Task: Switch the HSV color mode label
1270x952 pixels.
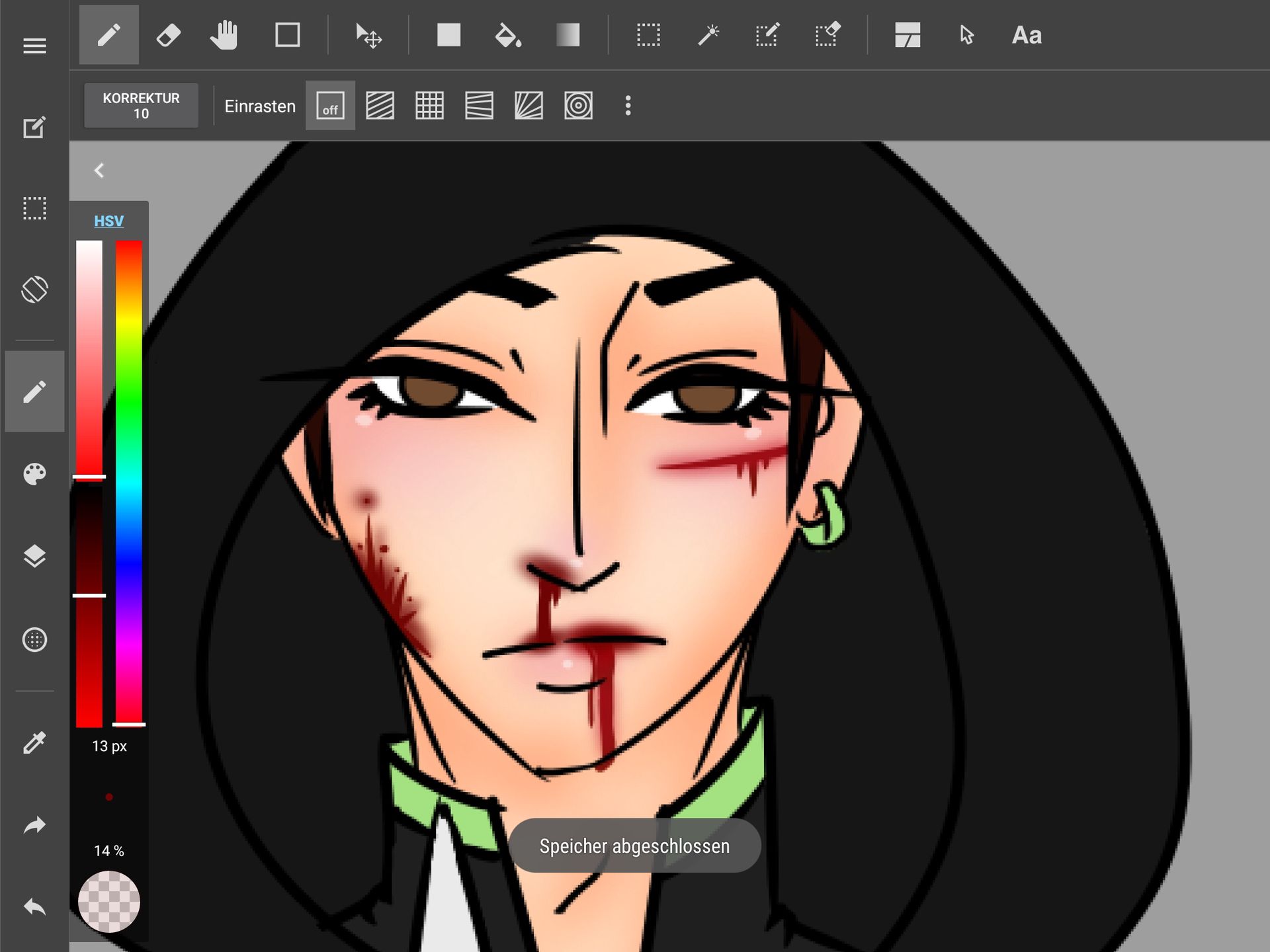Action: click(108, 221)
